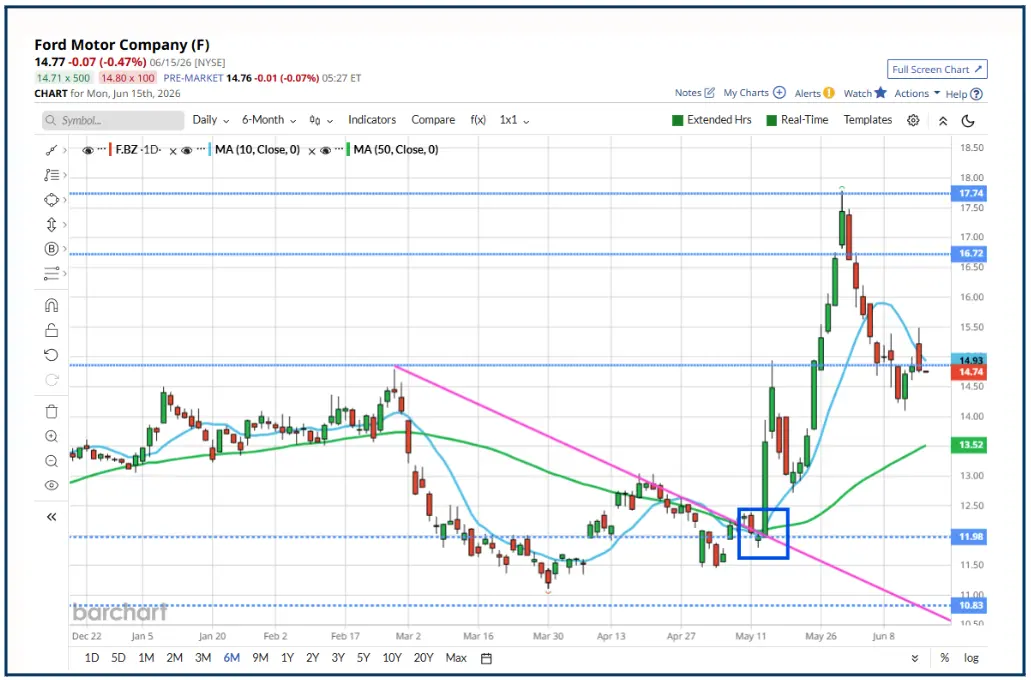
Task: Toggle log scale button
Action: tap(971, 658)
